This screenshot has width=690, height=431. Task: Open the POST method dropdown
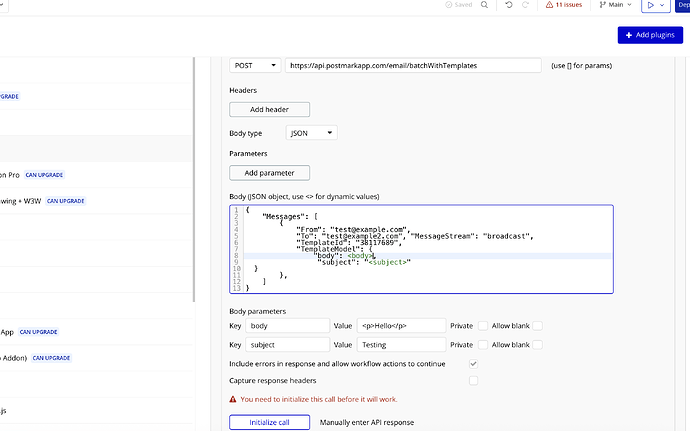point(255,66)
